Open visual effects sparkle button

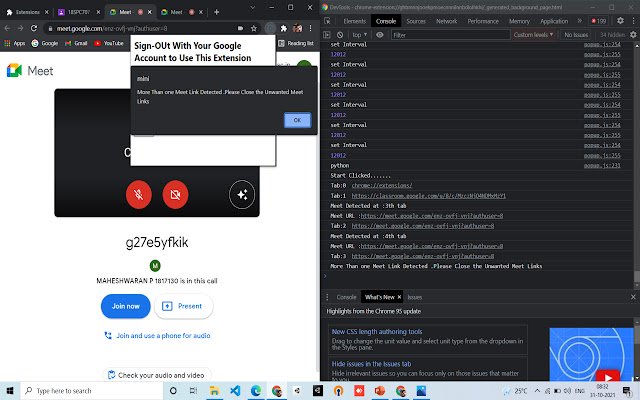242,195
